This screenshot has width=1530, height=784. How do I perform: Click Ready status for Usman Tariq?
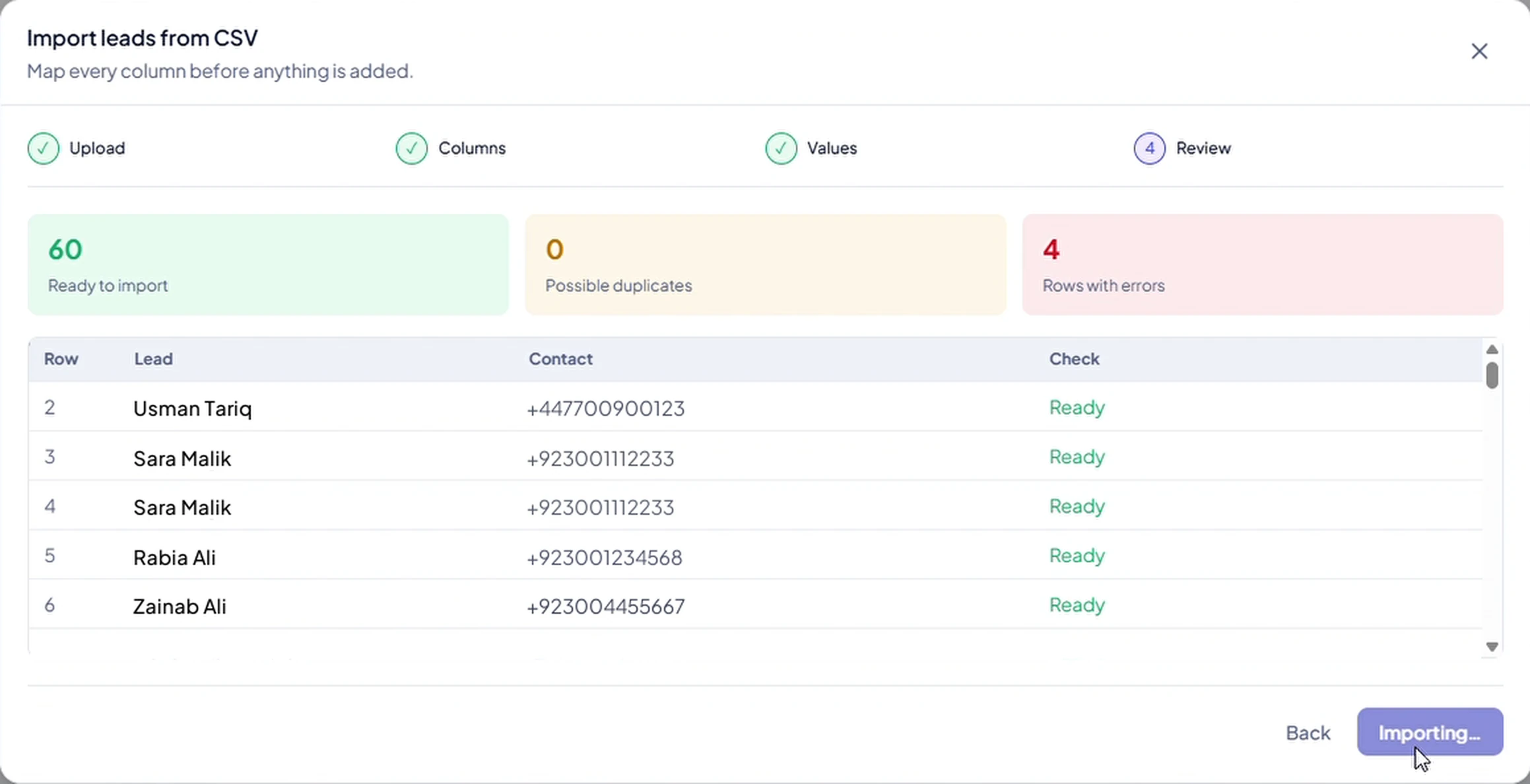coord(1077,408)
